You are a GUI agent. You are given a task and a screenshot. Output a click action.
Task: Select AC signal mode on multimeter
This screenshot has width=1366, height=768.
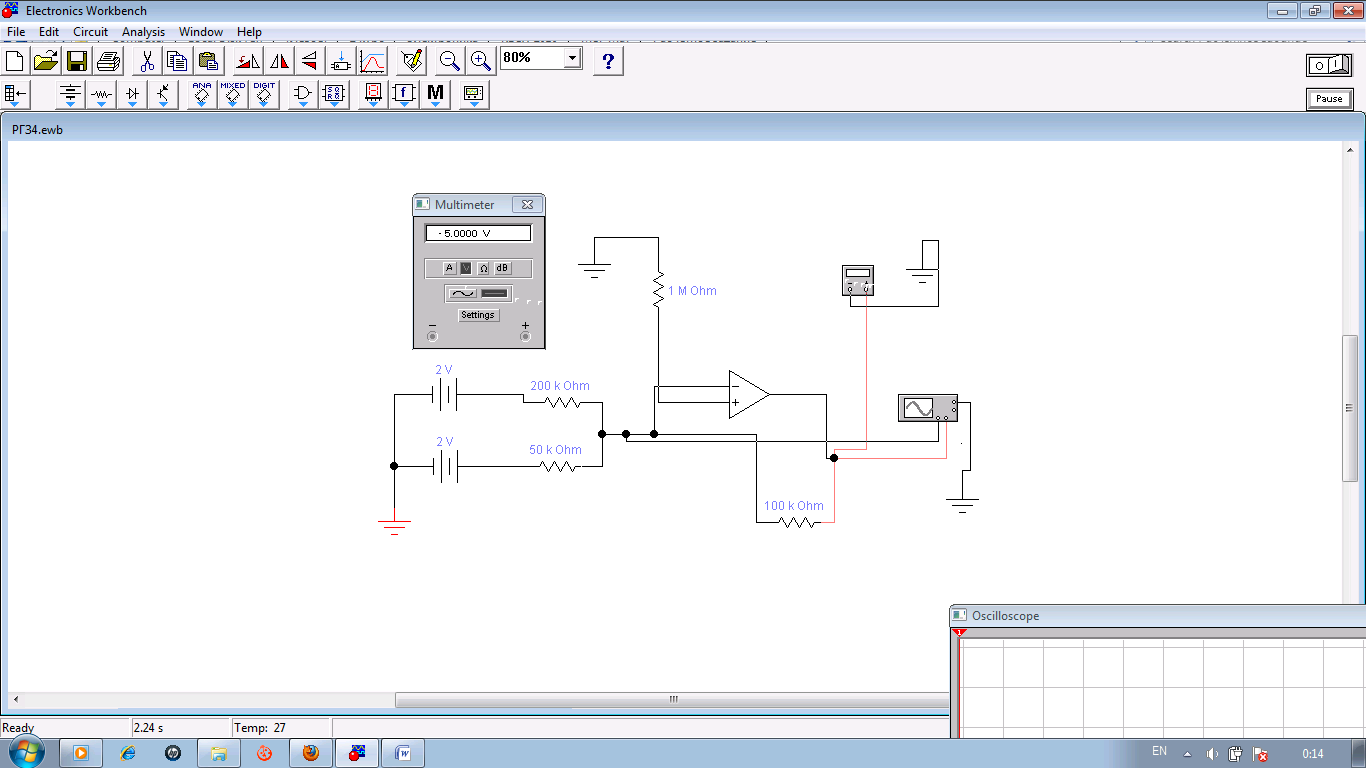[x=463, y=293]
